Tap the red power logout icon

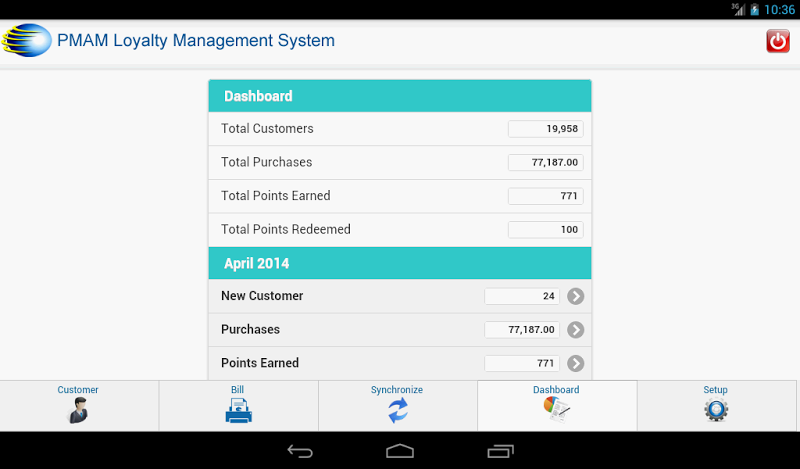[778, 41]
